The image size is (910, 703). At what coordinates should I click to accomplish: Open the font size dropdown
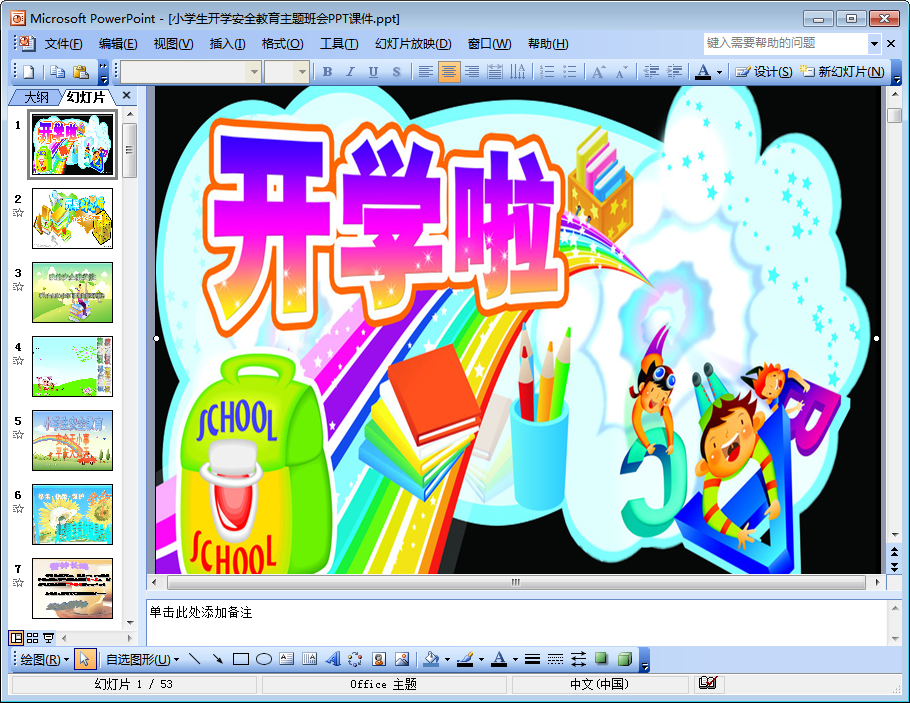click(x=302, y=72)
